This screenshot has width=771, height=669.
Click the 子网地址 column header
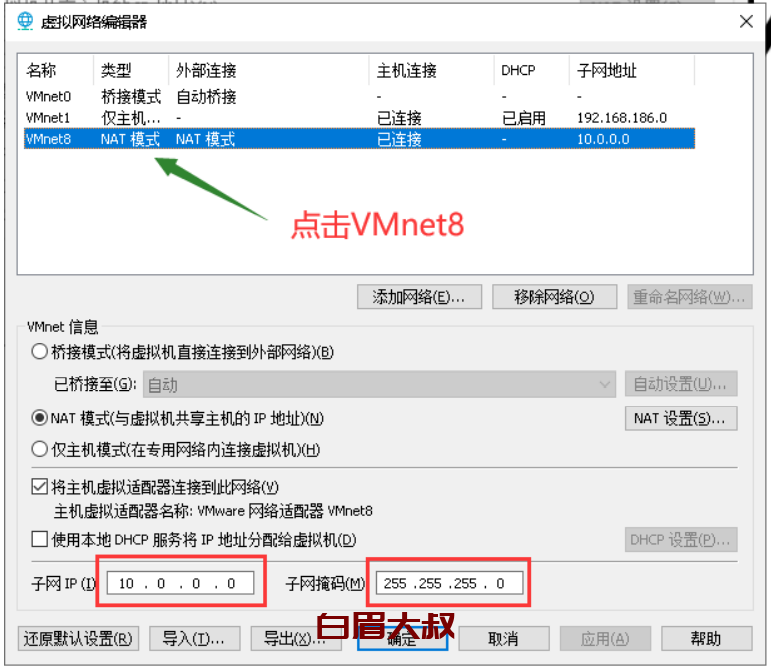[632, 71]
